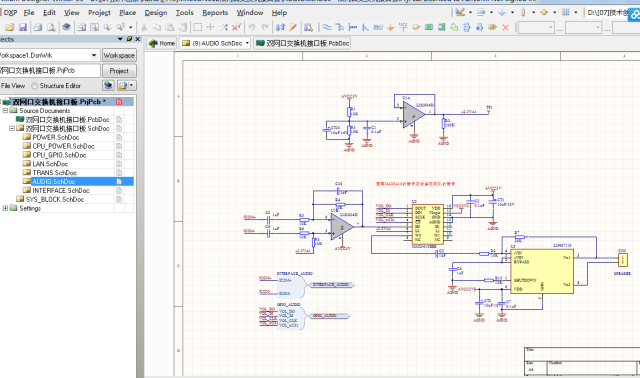The image size is (640, 378).
Task: Zoom to selected objects
Action: click(x=107, y=27)
